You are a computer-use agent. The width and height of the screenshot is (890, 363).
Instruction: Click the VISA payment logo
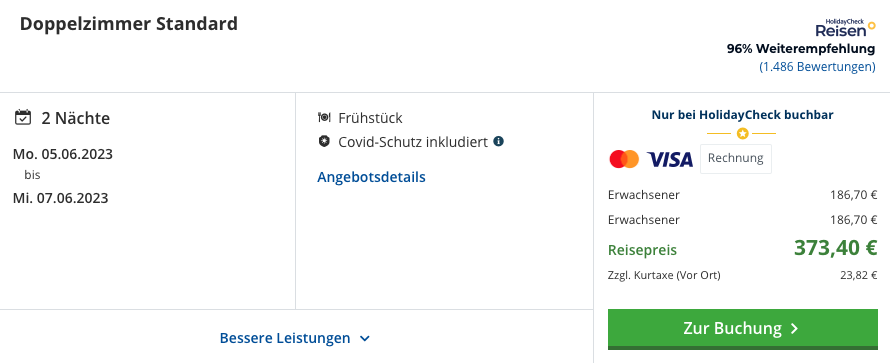(x=670, y=159)
